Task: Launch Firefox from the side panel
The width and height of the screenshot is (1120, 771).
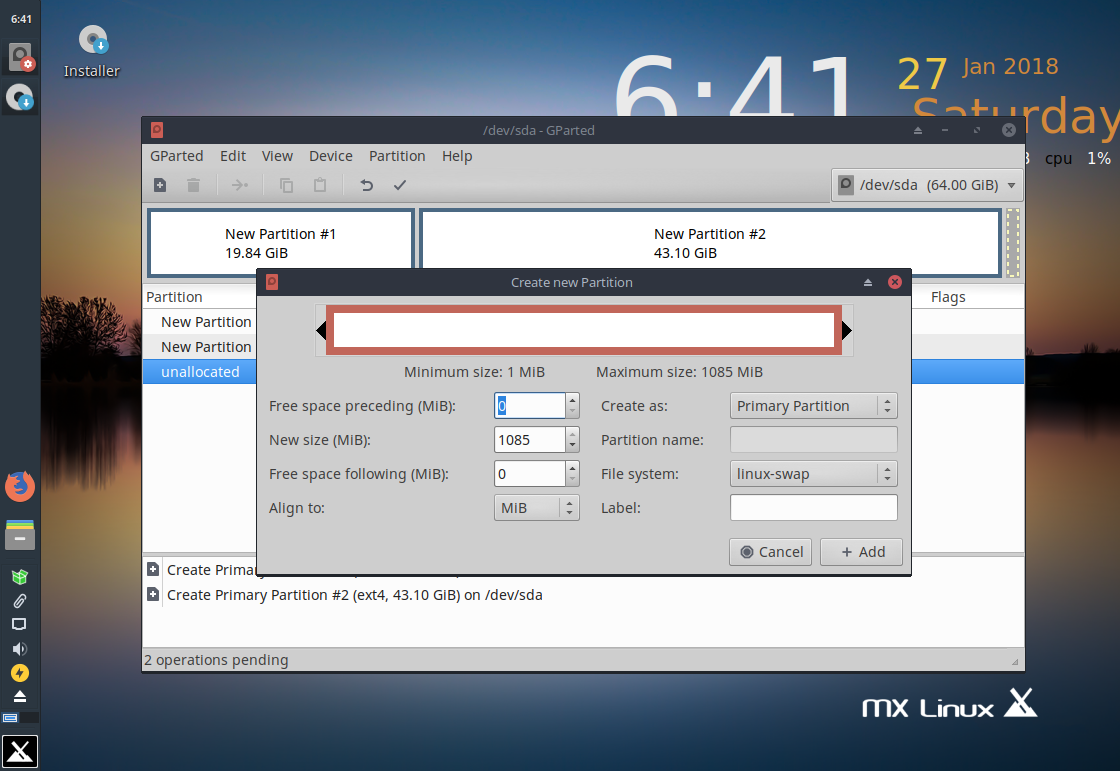Action: (x=20, y=486)
